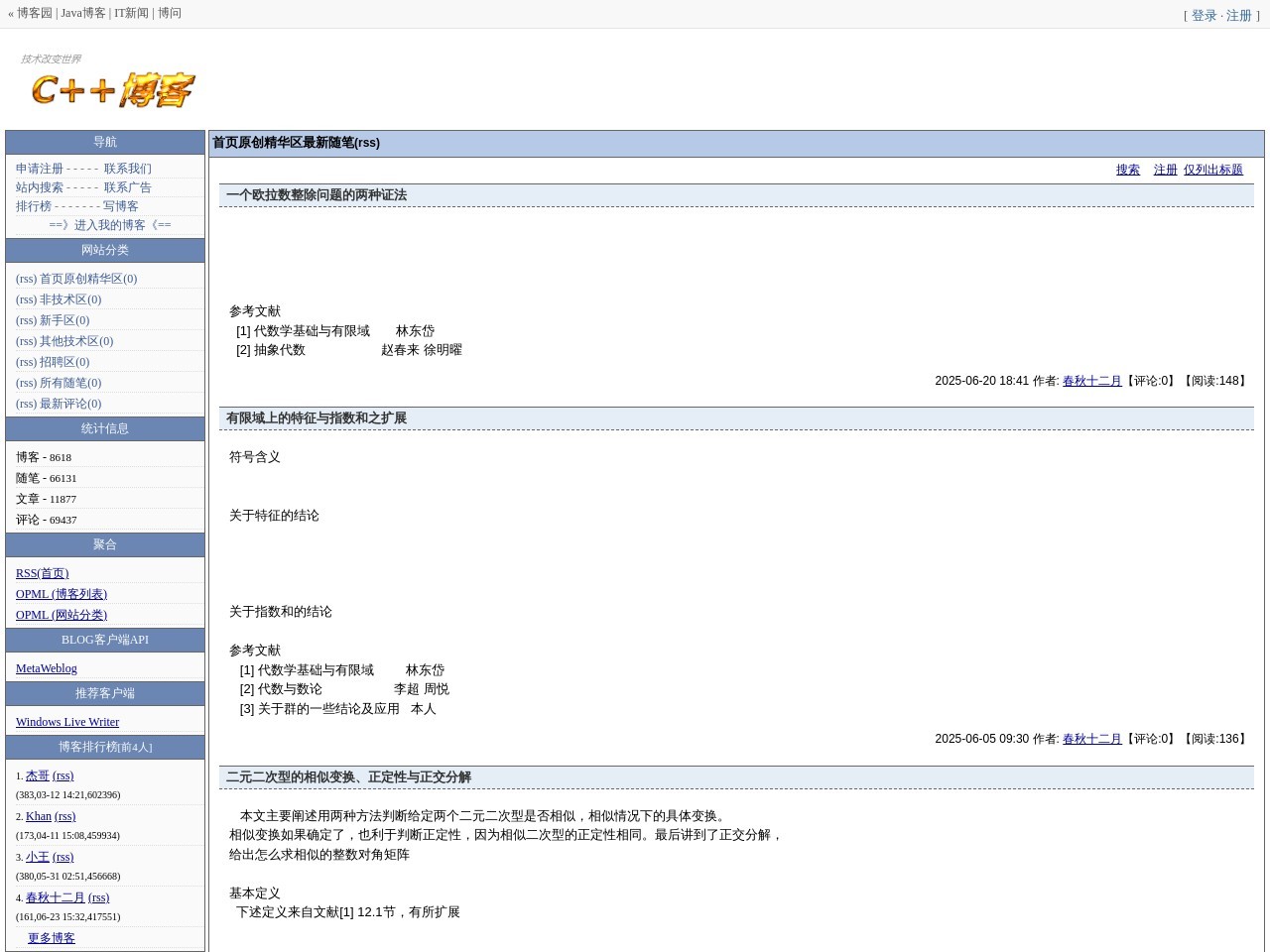Open the RSS feed for 非技术区
This screenshot has width=1270, height=952.
25,299
